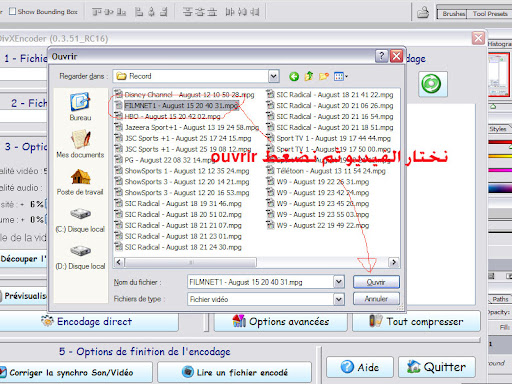The height and width of the screenshot is (384, 512).
Task: Switch to the Brushes tab
Action: (453, 14)
